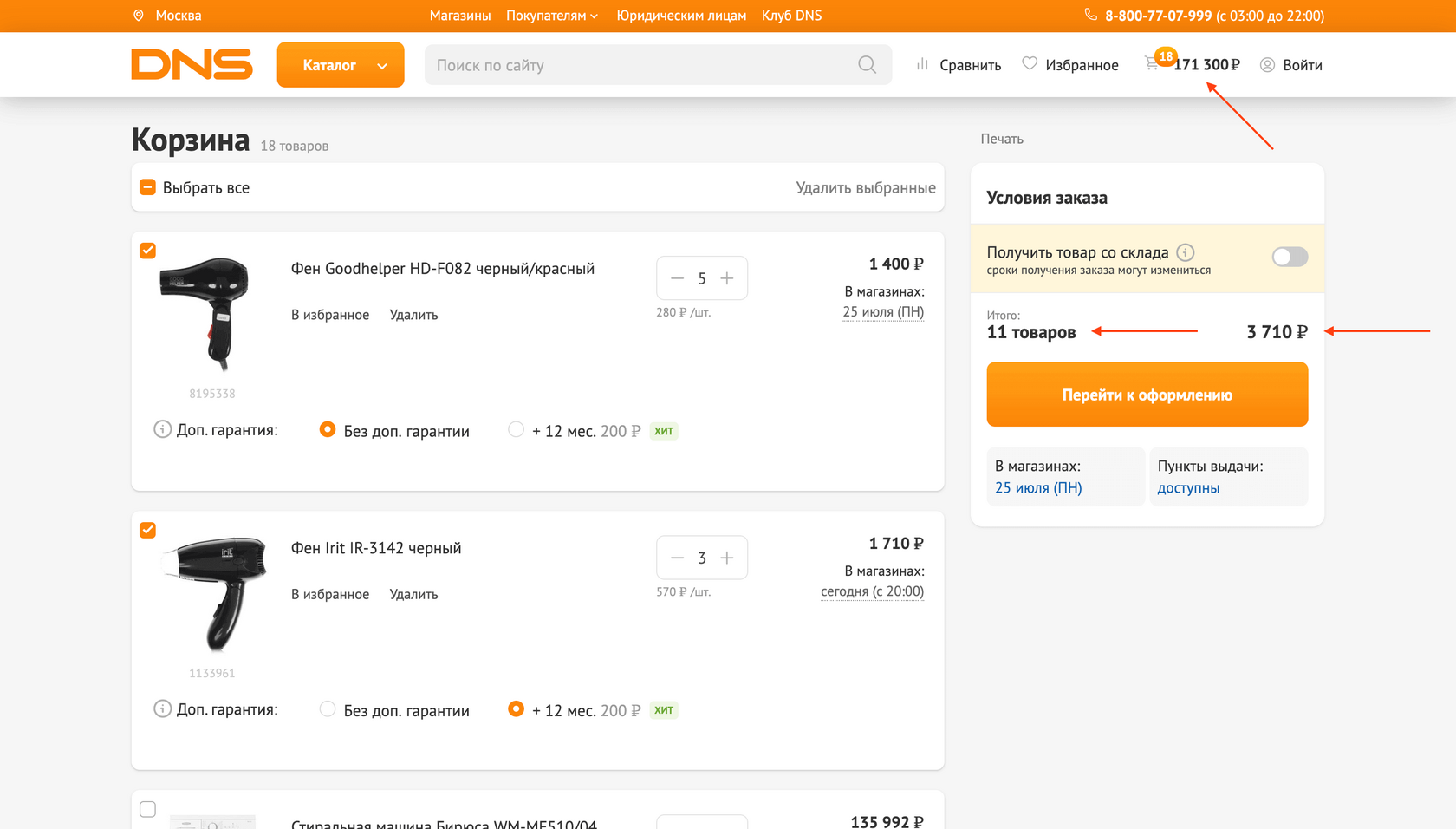
Task: Open the Клуб DNS menu item
Action: (x=791, y=16)
